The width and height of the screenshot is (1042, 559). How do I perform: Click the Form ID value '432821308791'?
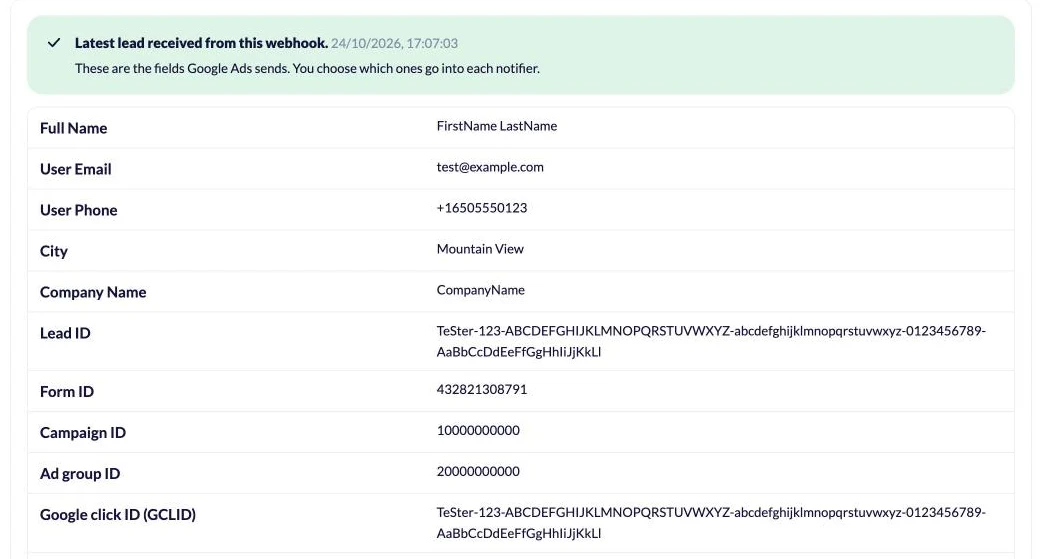tap(482, 390)
